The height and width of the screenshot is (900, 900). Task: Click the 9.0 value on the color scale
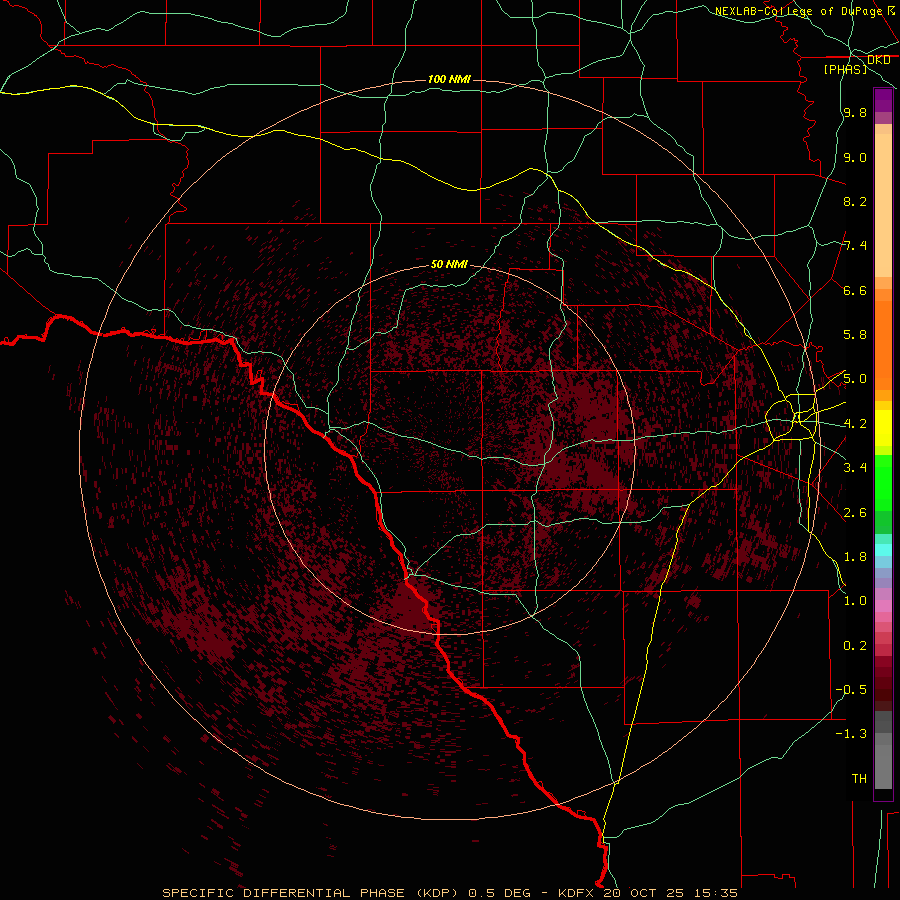click(855, 157)
